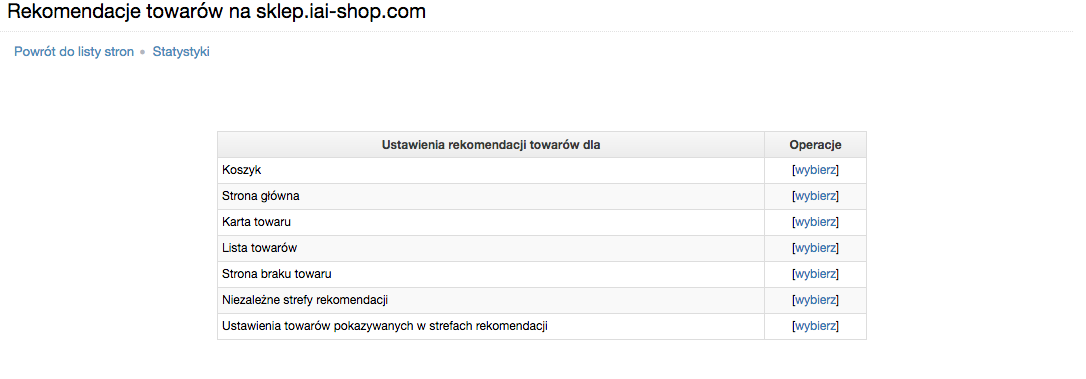Open wybierz for Lista towarów
Viewport: 1086px width, 379px height.
pos(815,247)
